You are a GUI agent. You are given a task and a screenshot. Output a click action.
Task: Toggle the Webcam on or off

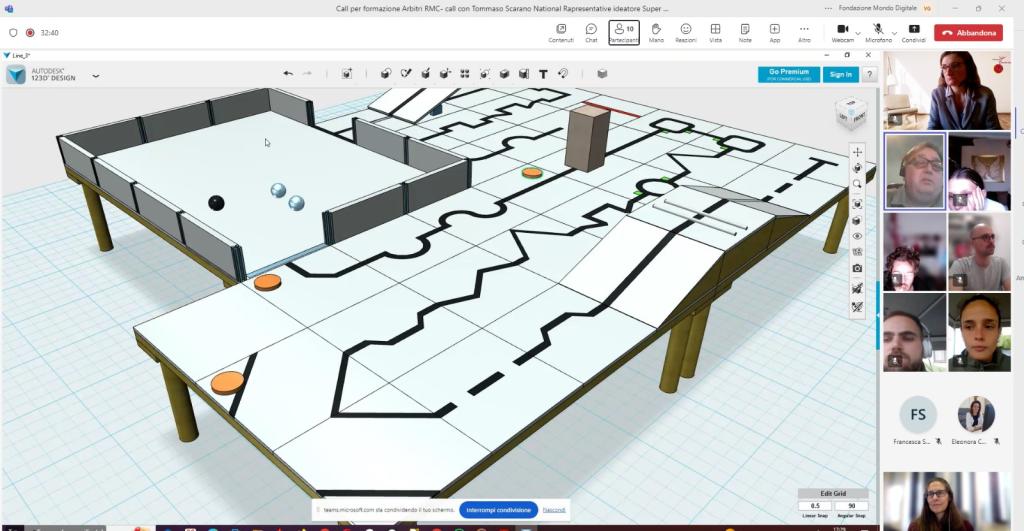click(x=842, y=33)
